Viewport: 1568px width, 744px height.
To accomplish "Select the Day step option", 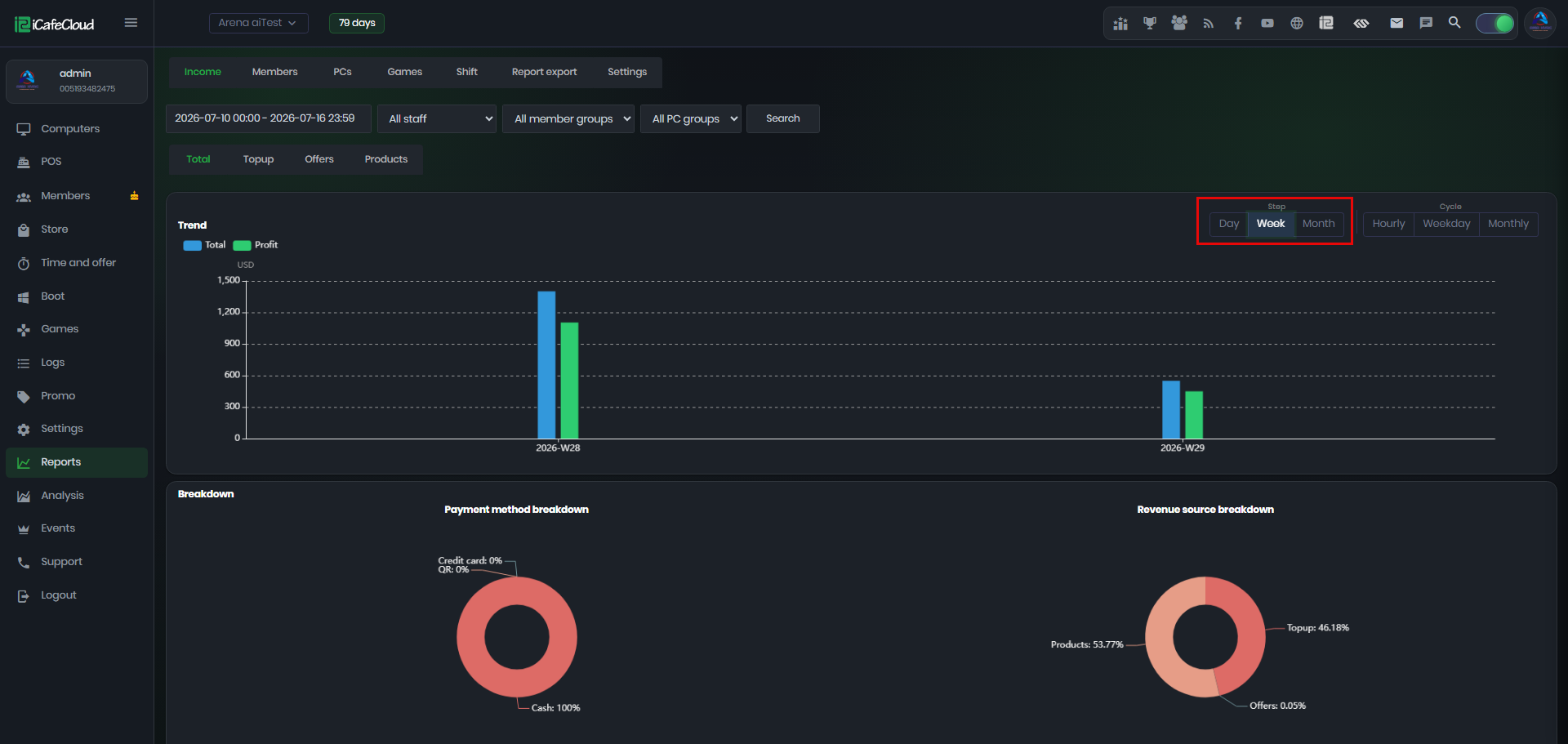I will tap(1228, 224).
